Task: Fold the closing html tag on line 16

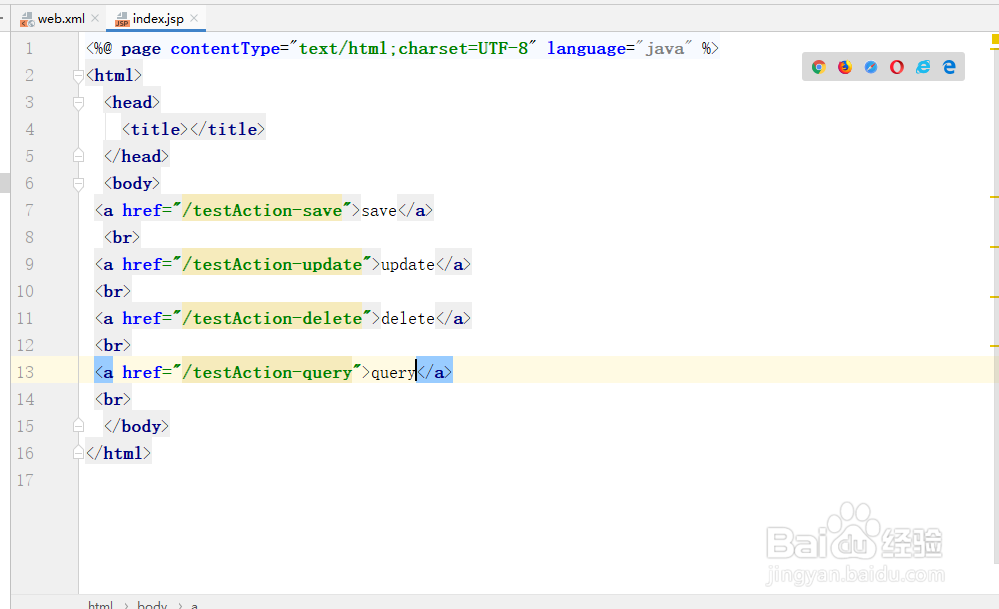Action: click(78, 453)
